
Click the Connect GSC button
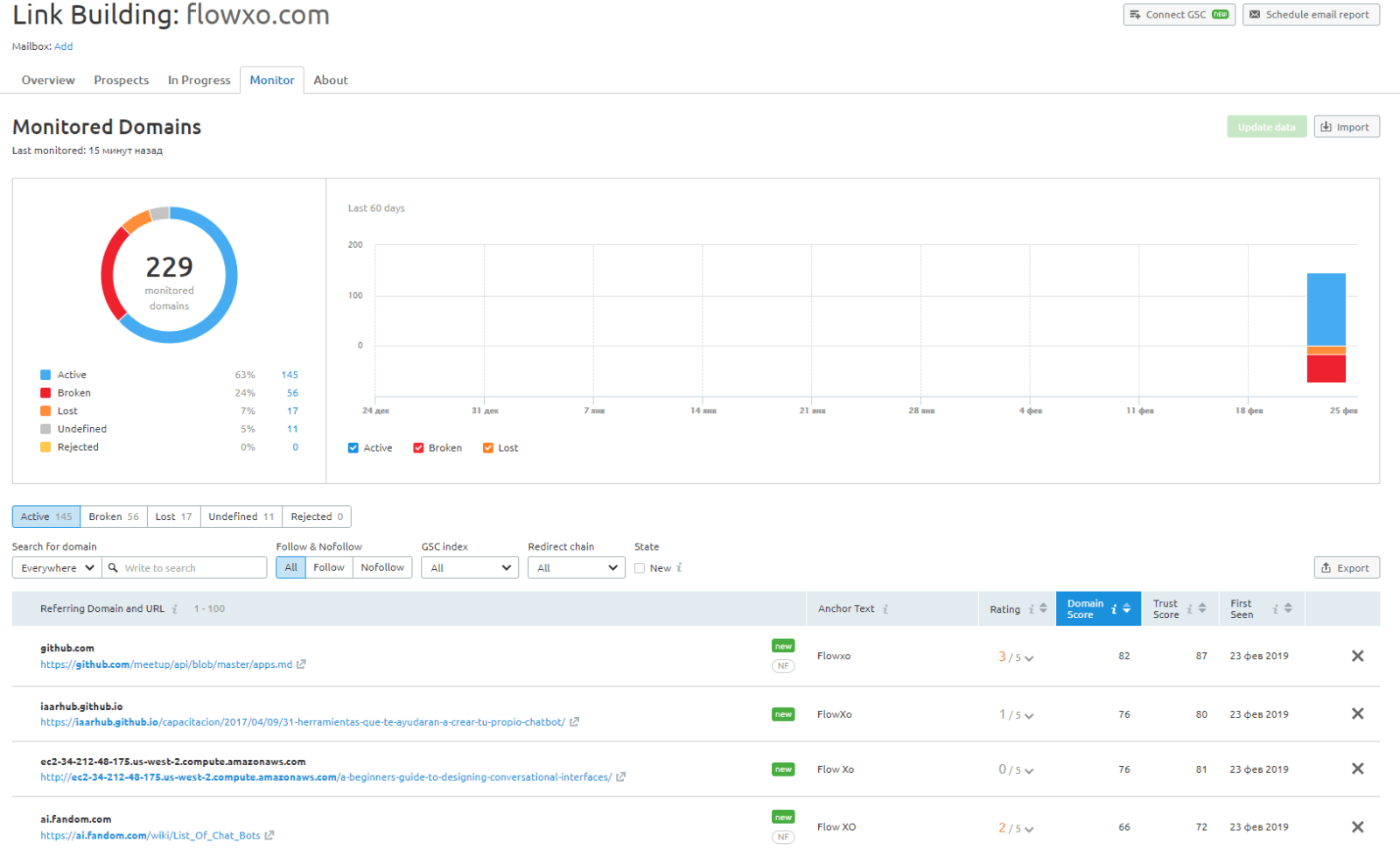tap(1179, 15)
